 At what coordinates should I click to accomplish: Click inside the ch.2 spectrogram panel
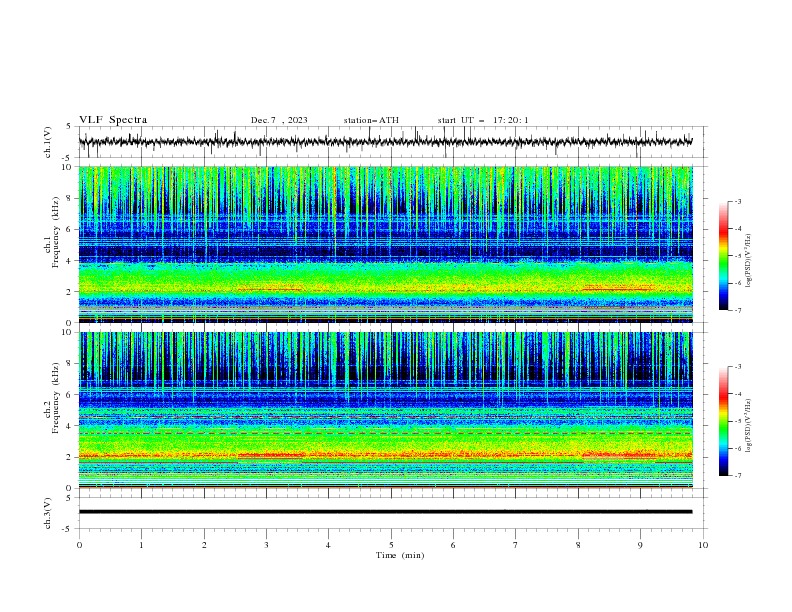[385, 410]
